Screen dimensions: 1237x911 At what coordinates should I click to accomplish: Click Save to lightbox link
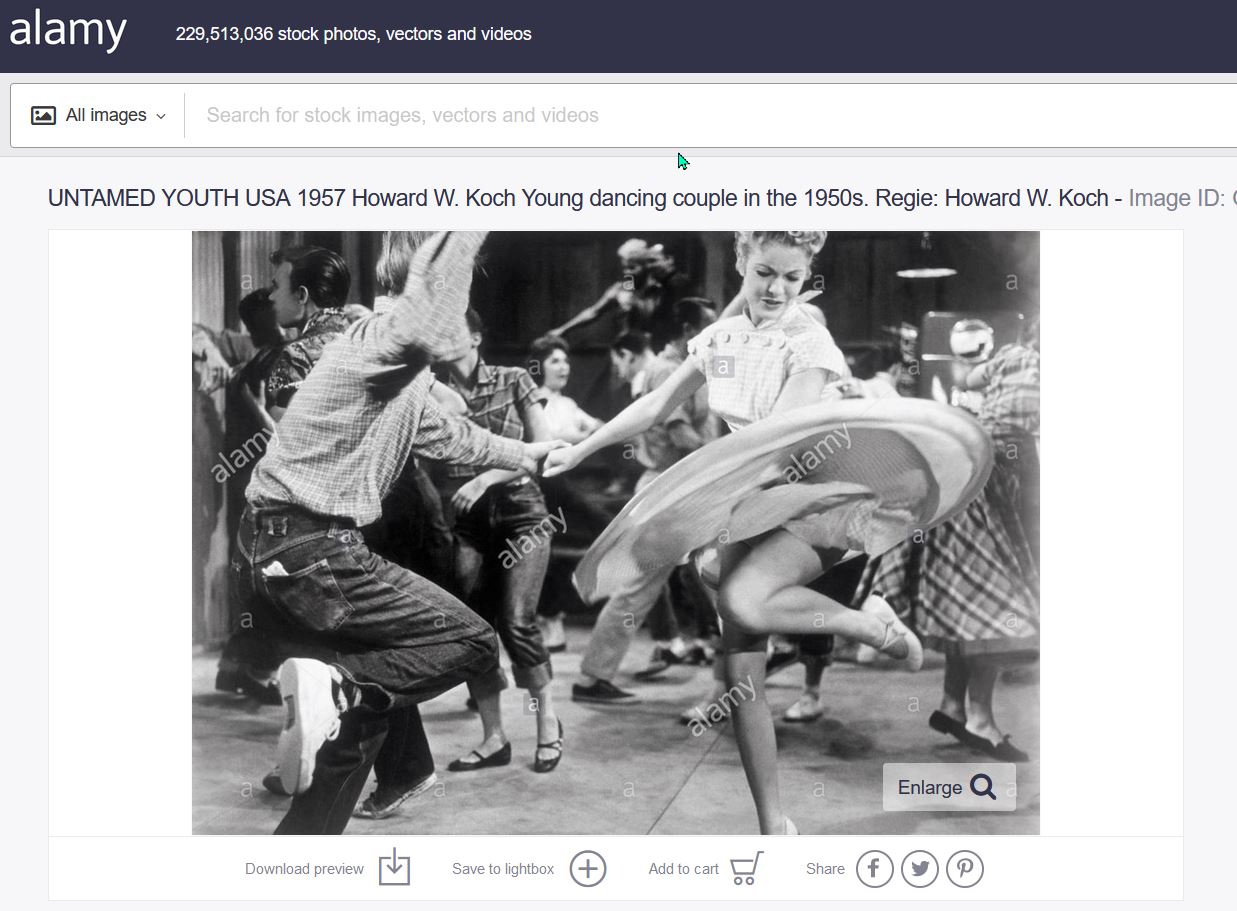click(x=503, y=869)
